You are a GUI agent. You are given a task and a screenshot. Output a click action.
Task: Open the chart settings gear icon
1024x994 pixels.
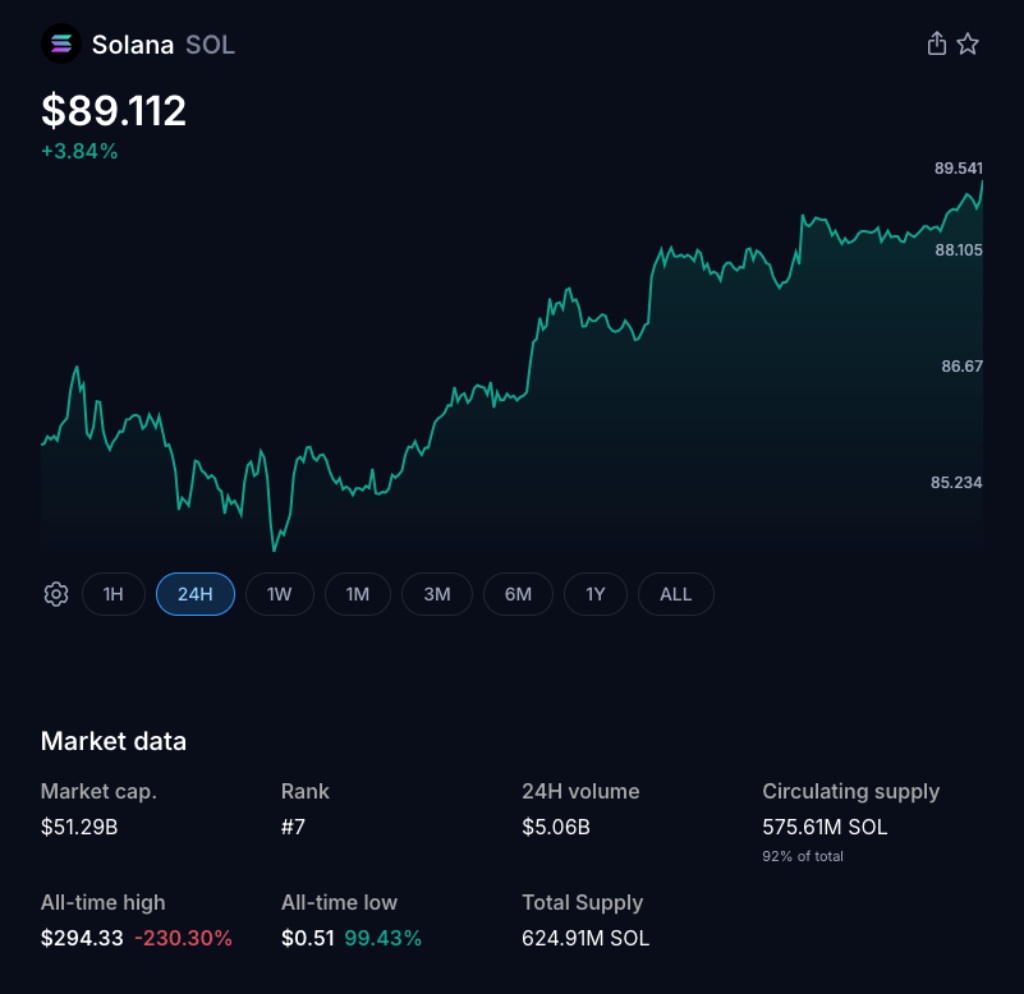pos(56,594)
